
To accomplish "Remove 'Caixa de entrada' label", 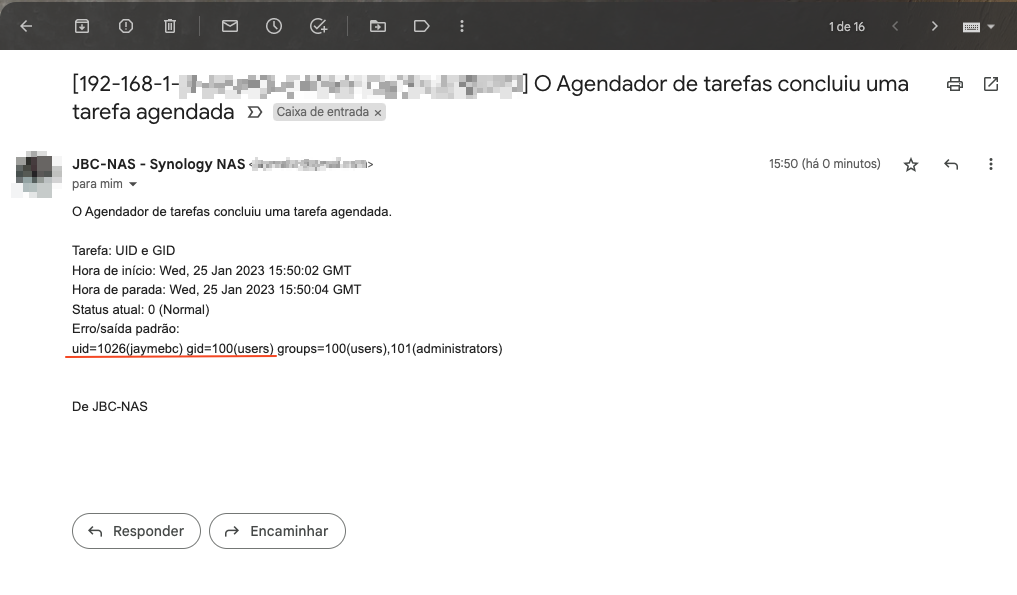I will coord(378,113).
